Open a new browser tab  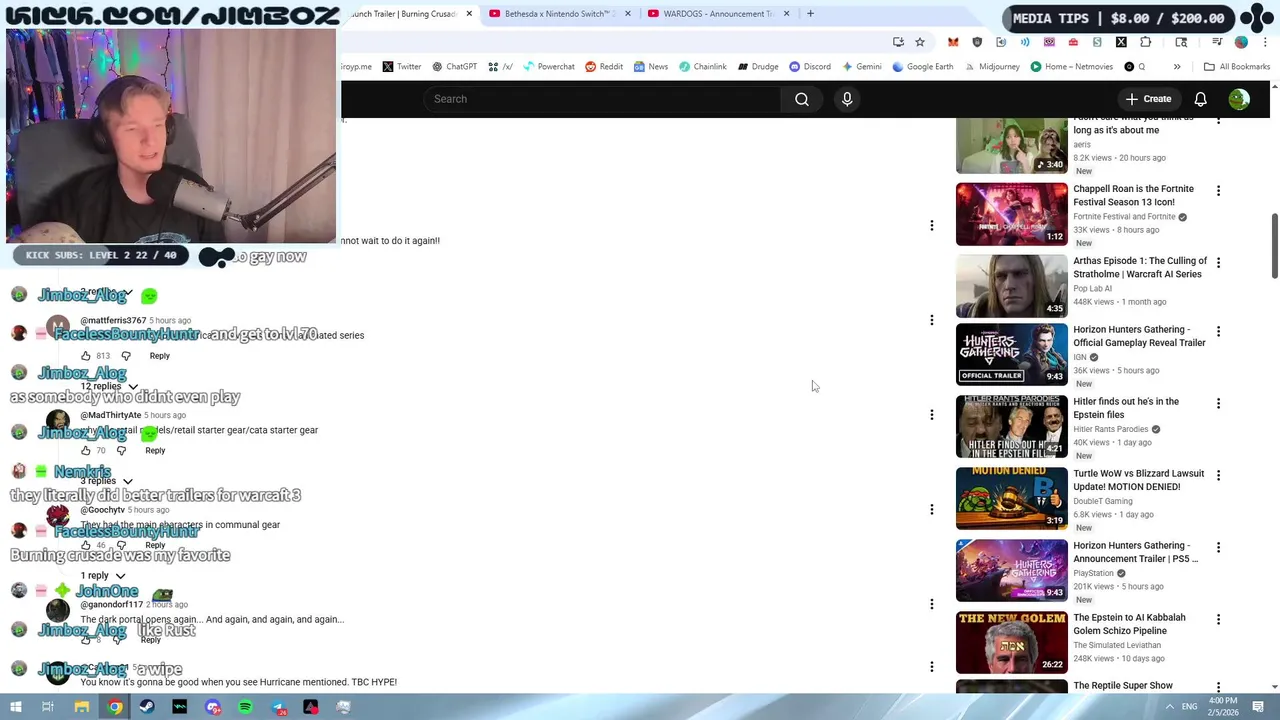tap(810, 14)
